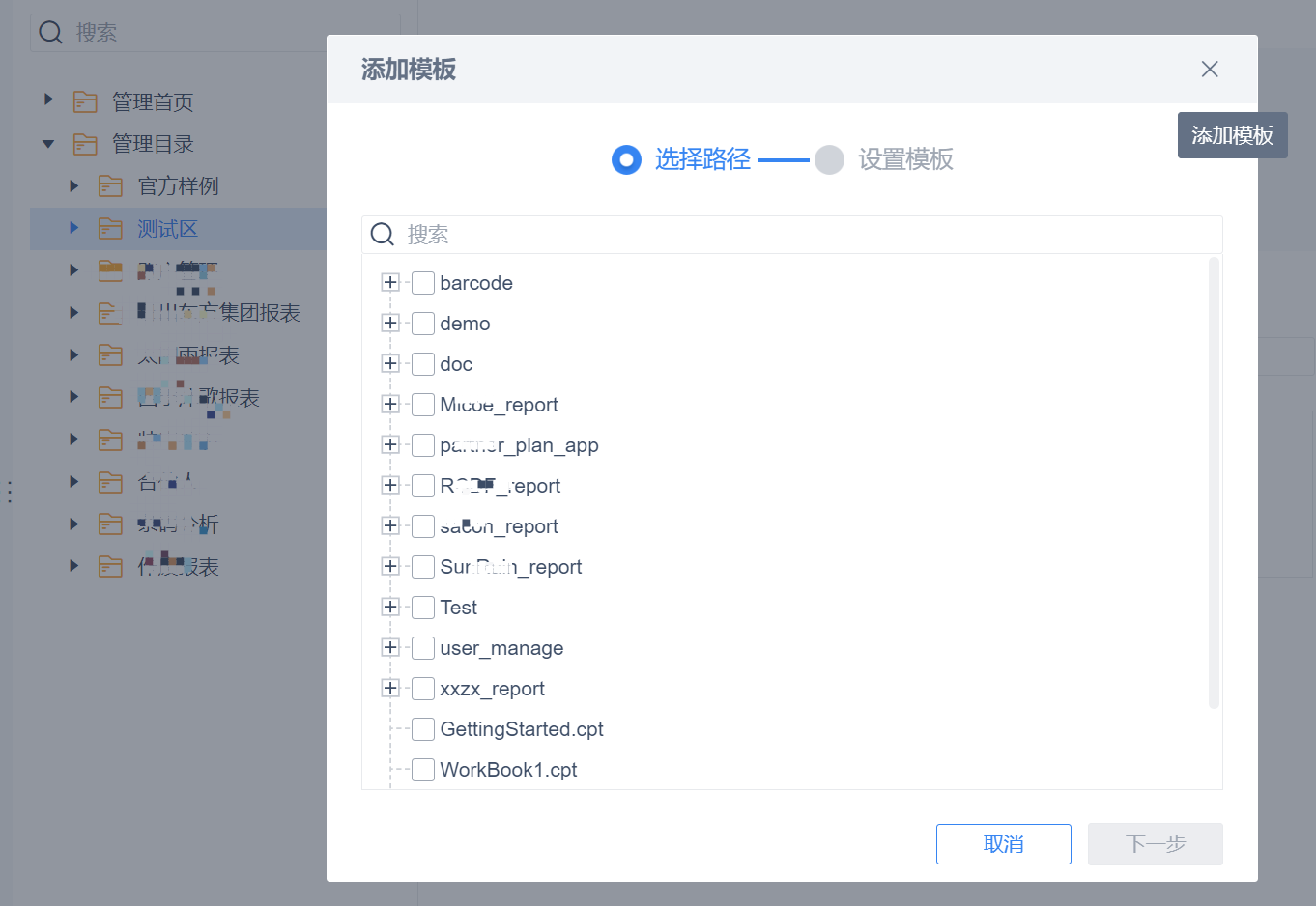The width and height of the screenshot is (1316, 906).
Task: Select the WorkBook1.cpt checkbox
Action: point(422,770)
